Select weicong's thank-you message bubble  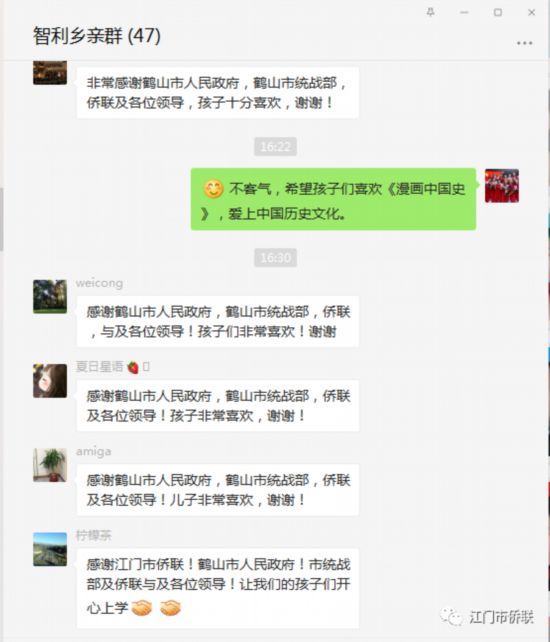click(218, 321)
